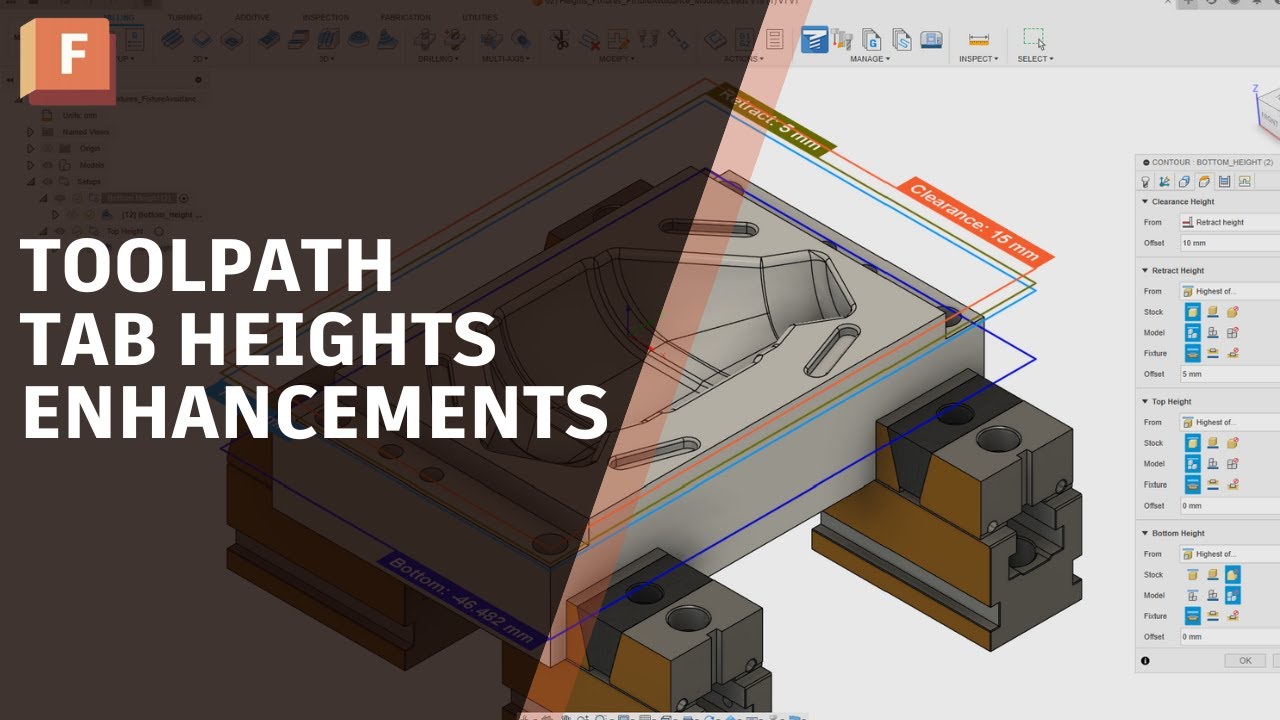Select Stock bottom icon under Retract Height
The height and width of the screenshot is (720, 1280).
click(1213, 312)
